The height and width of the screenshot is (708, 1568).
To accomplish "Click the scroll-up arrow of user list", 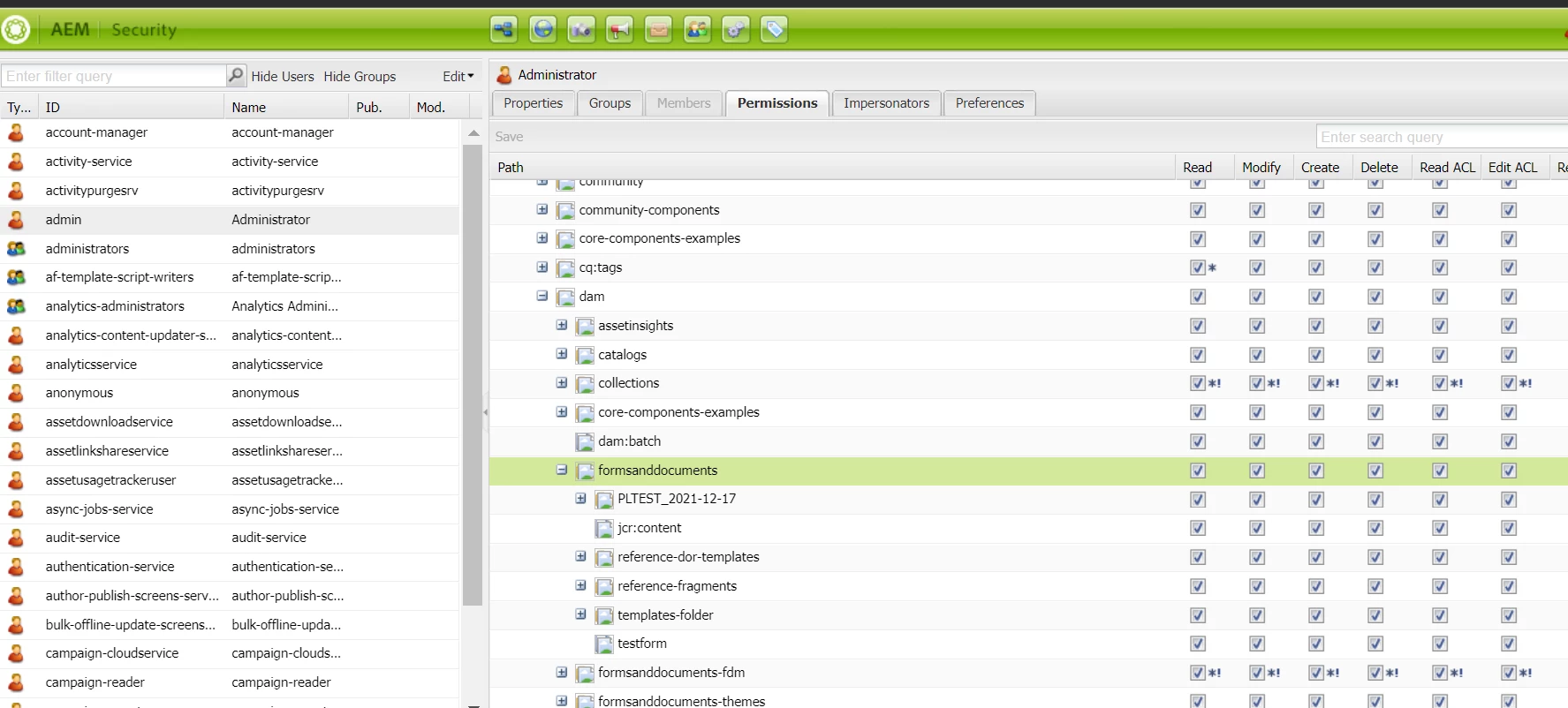I will click(x=473, y=133).
